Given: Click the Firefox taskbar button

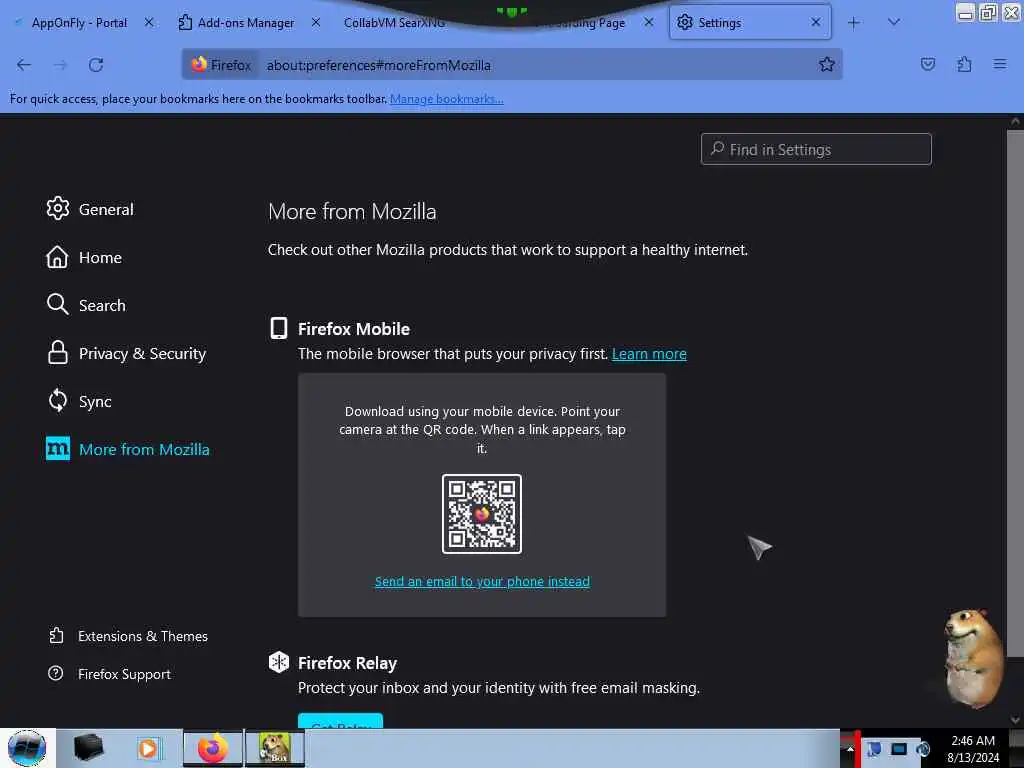Looking at the screenshot, I should click(x=213, y=748).
